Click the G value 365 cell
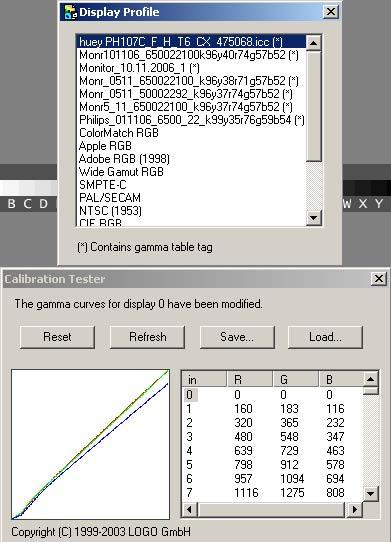Viewport: 391px width, 542px height. pyautogui.click(x=289, y=423)
